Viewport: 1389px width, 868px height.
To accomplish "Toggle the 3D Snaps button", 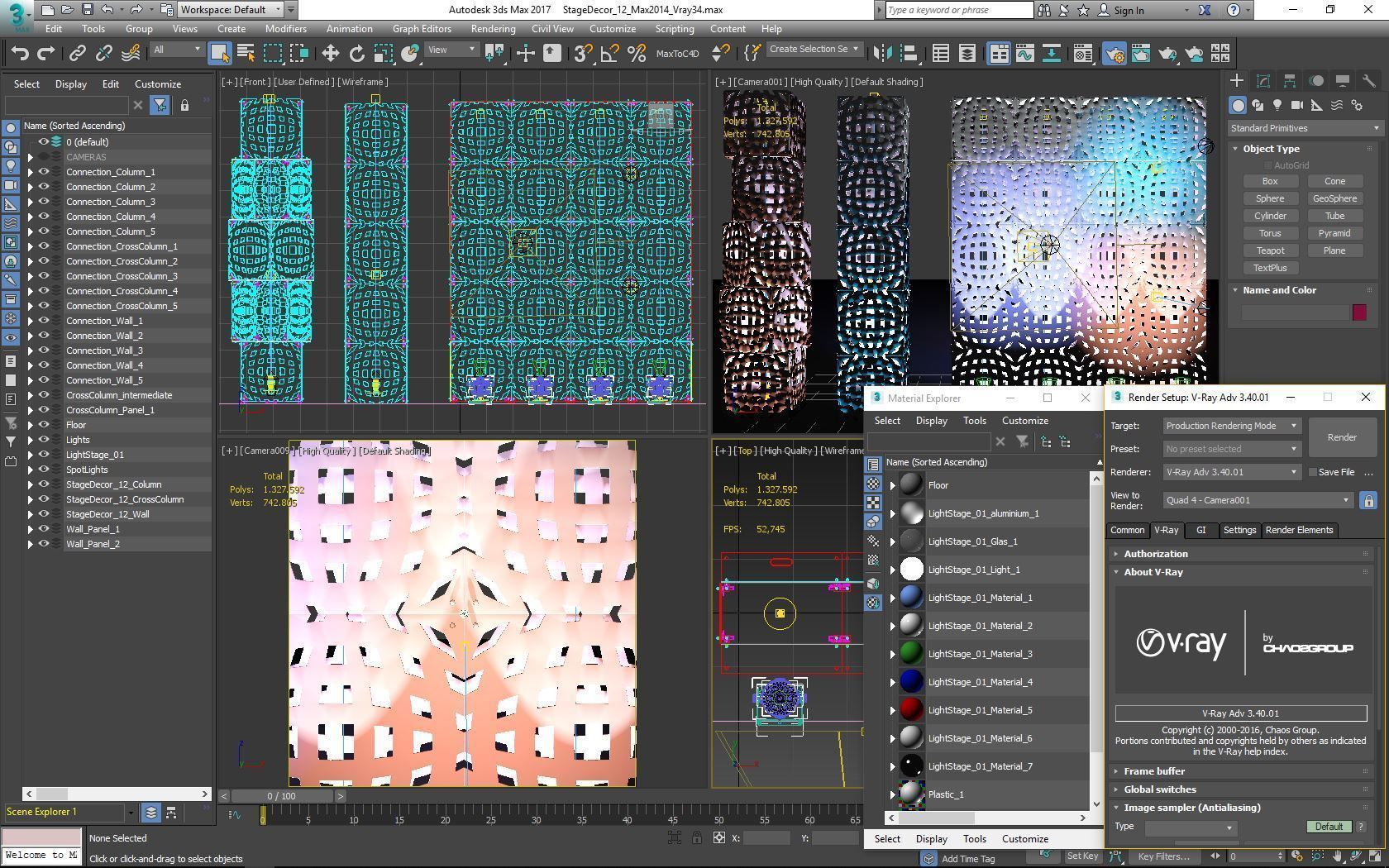I will pyautogui.click(x=583, y=54).
